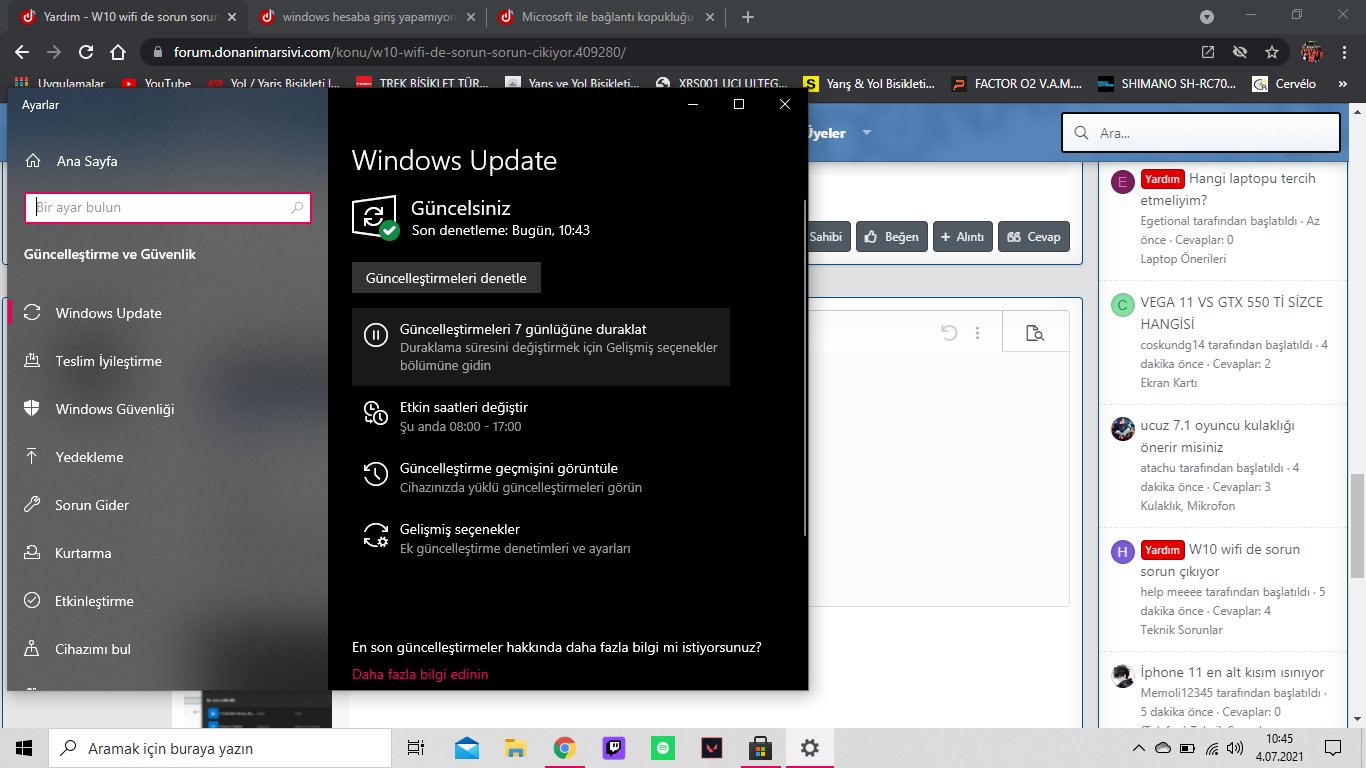This screenshot has height=768, width=1366.
Task: Click the editor undo icon
Action: (x=949, y=333)
